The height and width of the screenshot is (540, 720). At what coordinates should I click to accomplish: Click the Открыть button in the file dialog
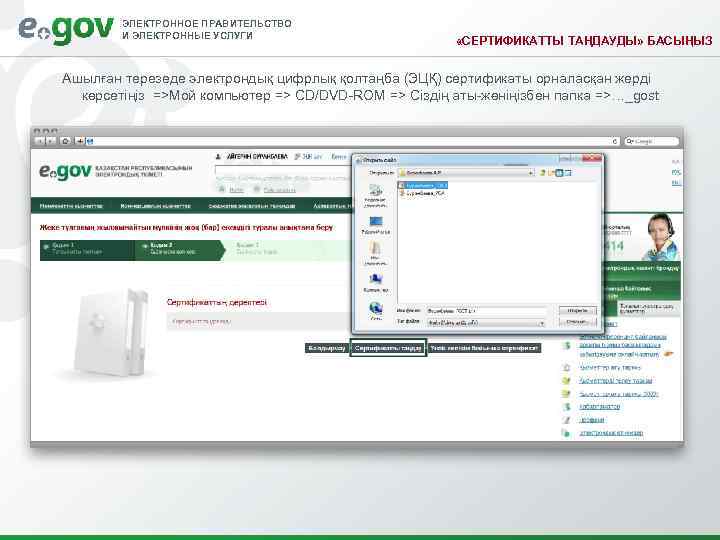point(578,311)
